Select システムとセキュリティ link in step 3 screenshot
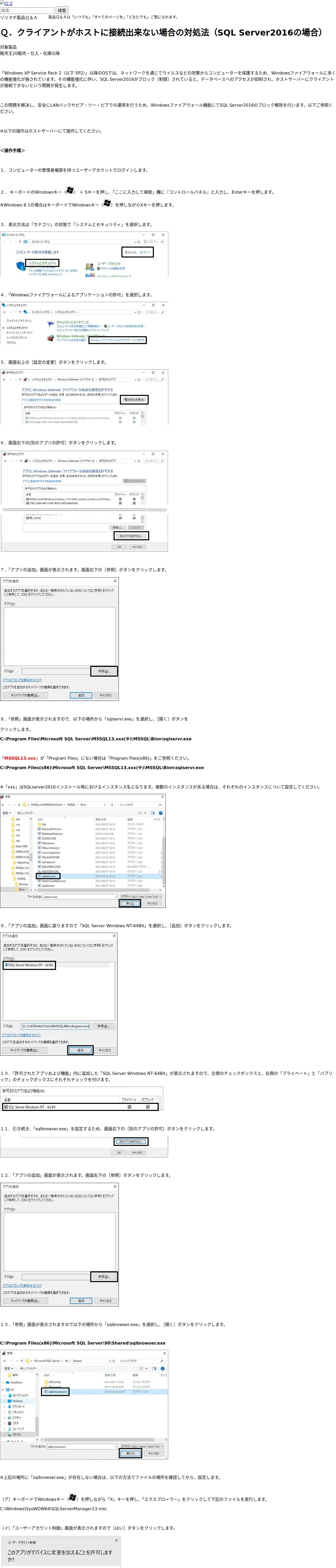 point(43,263)
